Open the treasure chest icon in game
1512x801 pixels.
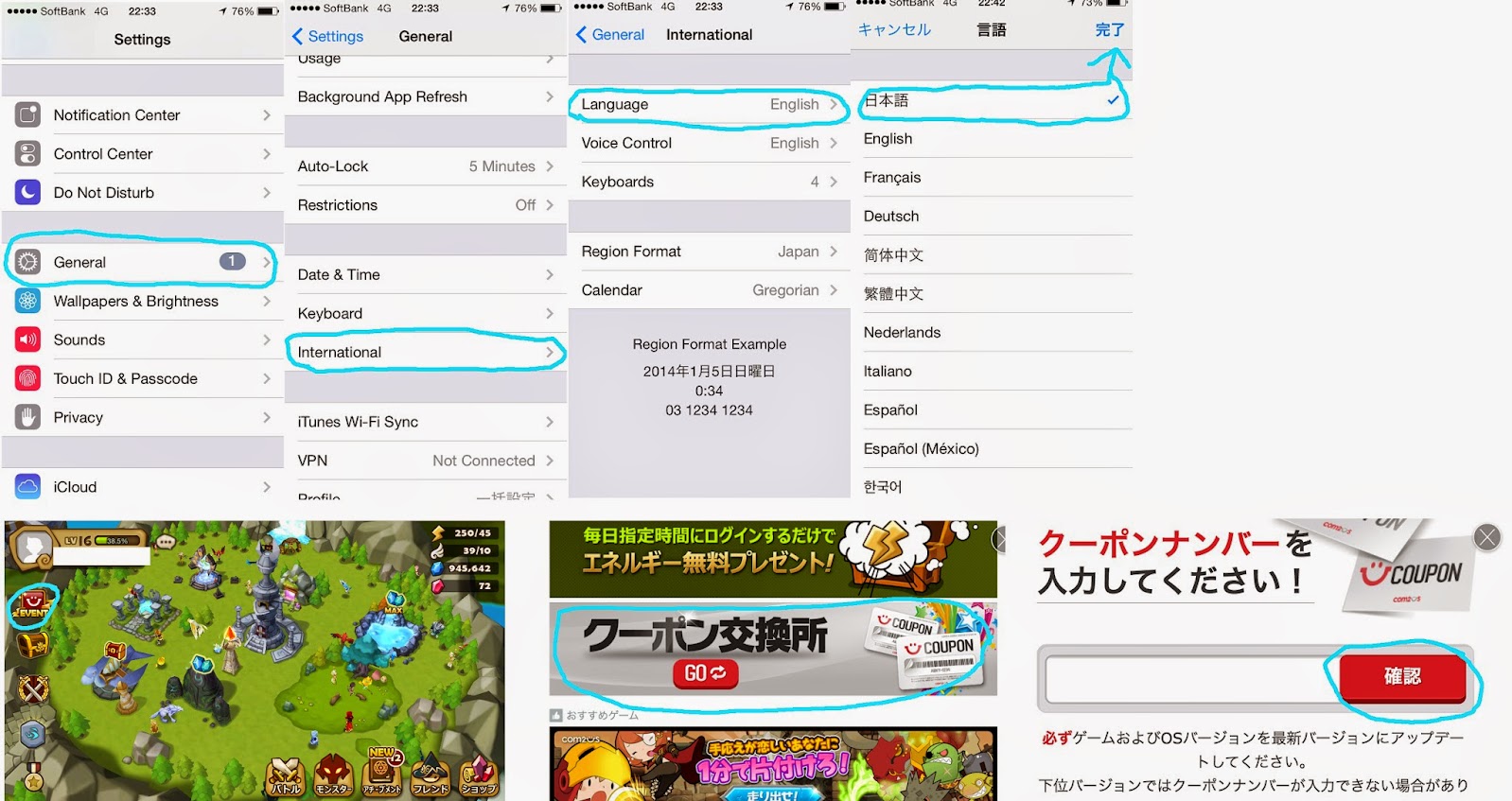pos(33,646)
